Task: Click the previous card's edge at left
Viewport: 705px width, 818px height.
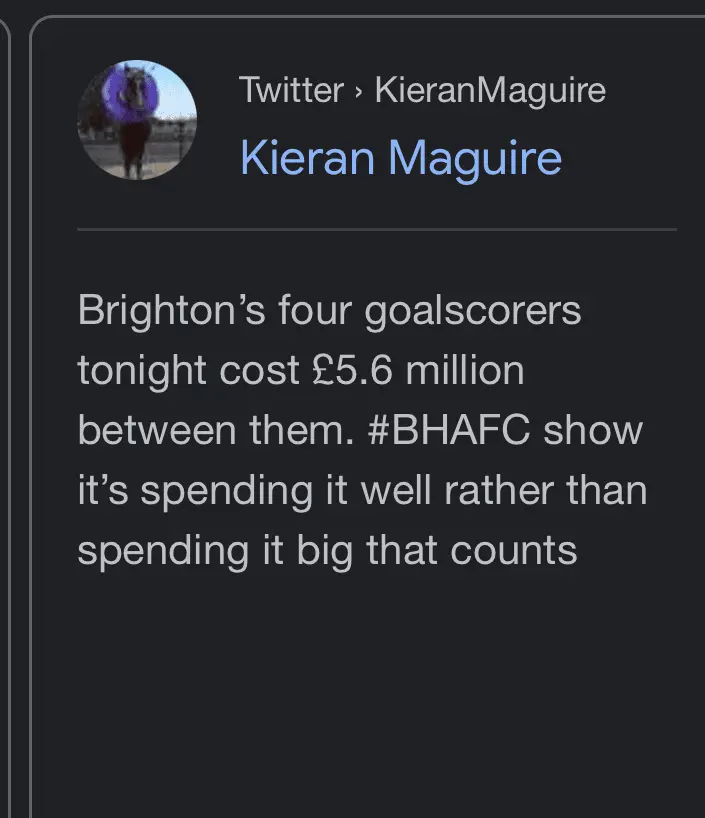Action: pyautogui.click(x=6, y=400)
